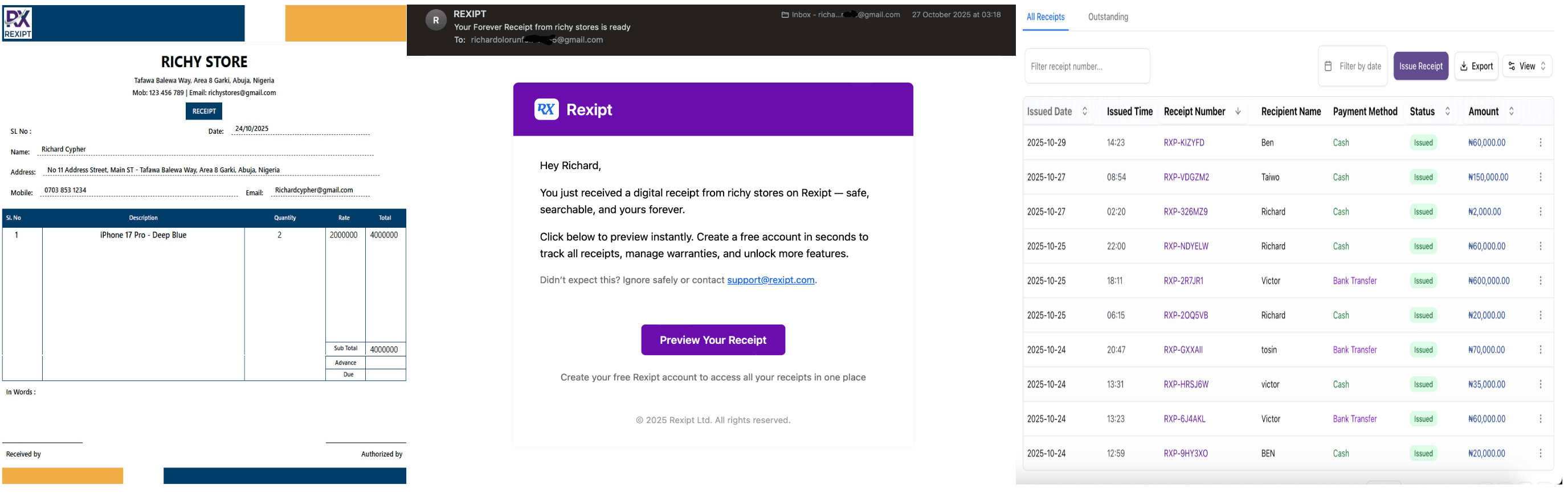Click Richardcypher@gmail.com on receipt
The width and height of the screenshot is (1568, 501).
pos(313,190)
